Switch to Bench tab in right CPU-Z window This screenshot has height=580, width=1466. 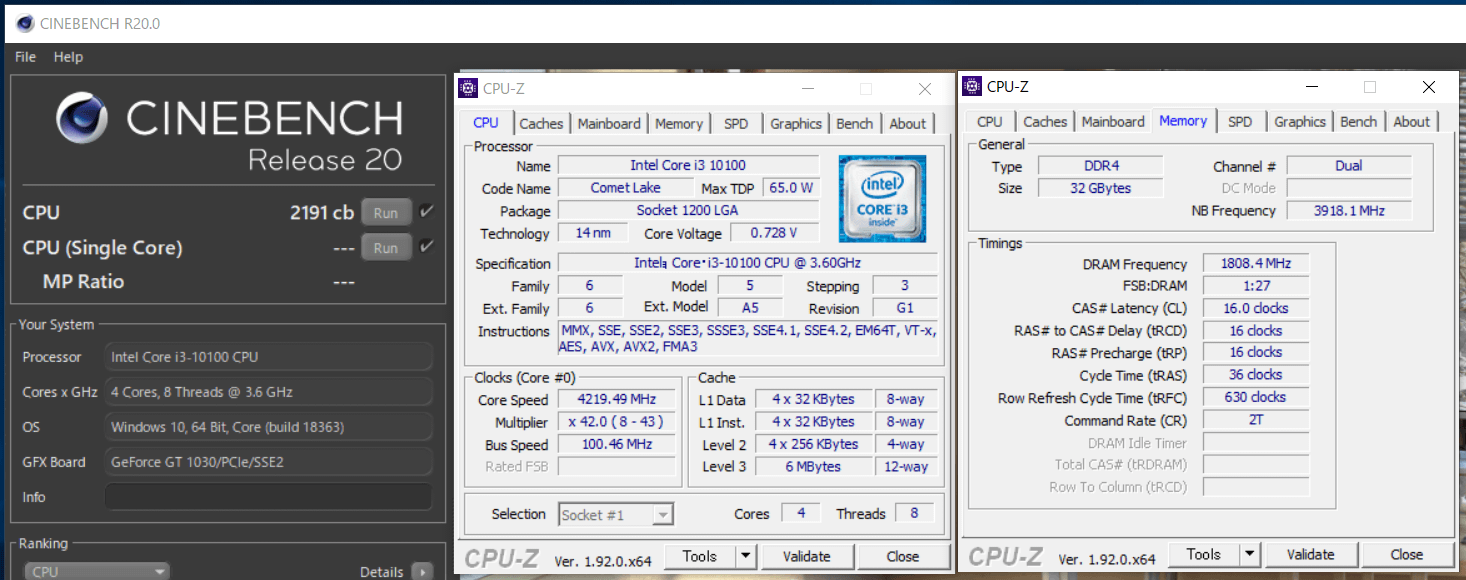1359,122
